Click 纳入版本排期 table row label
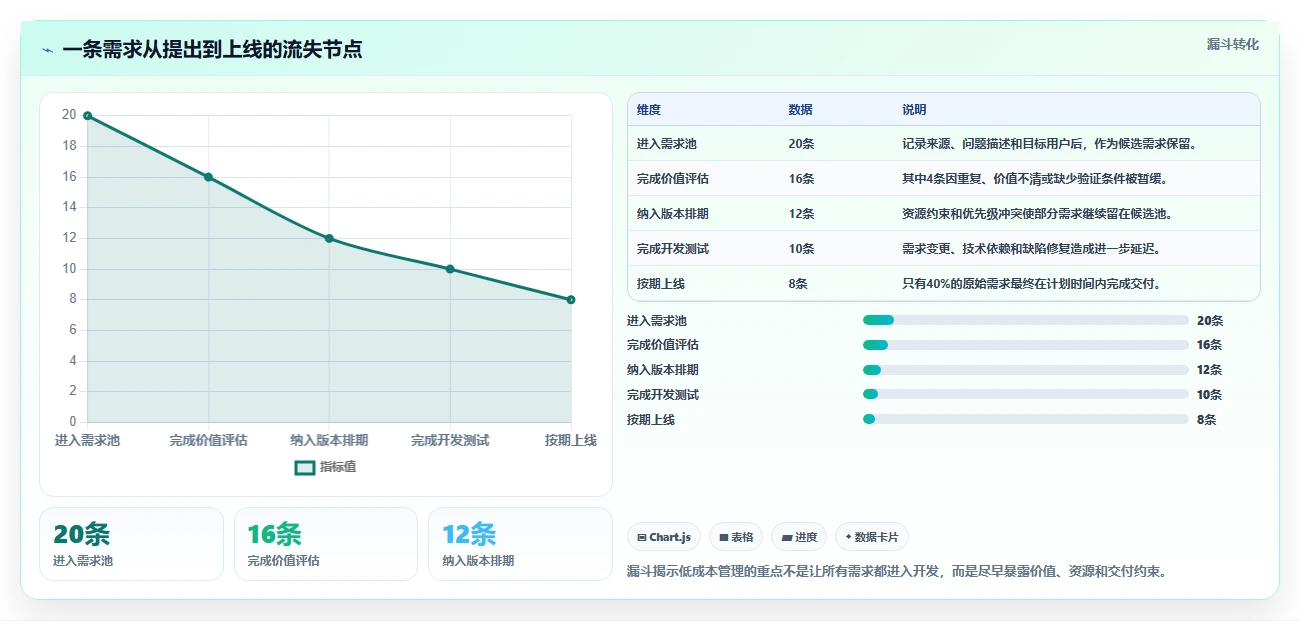The width and height of the screenshot is (1300, 621). point(673,214)
